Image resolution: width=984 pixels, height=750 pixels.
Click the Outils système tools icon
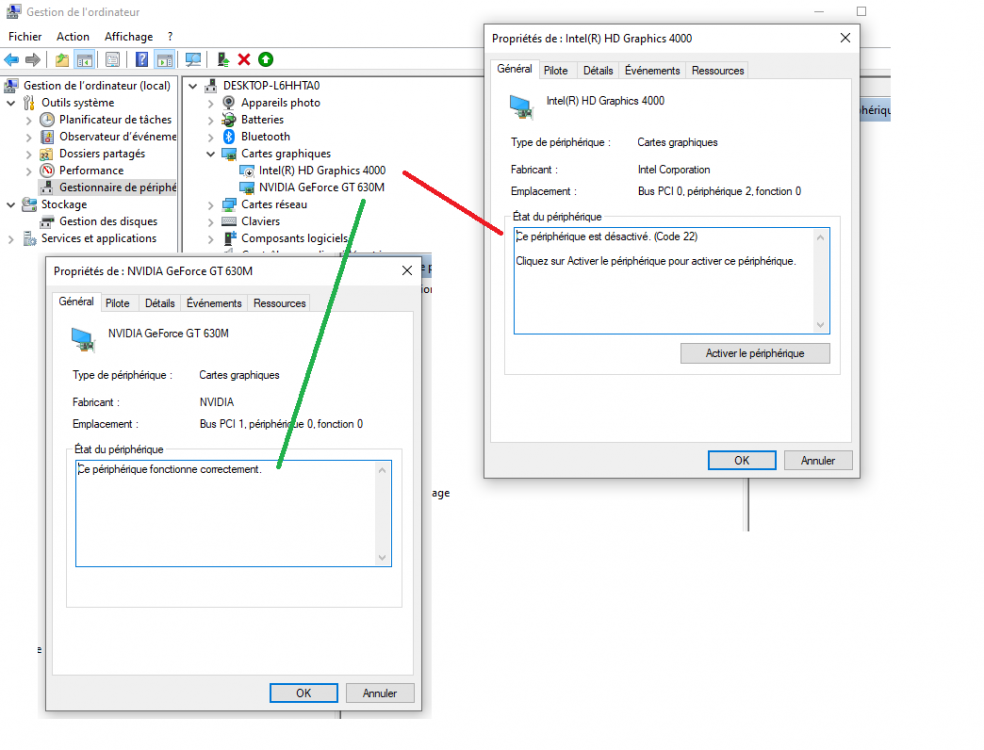coord(29,103)
